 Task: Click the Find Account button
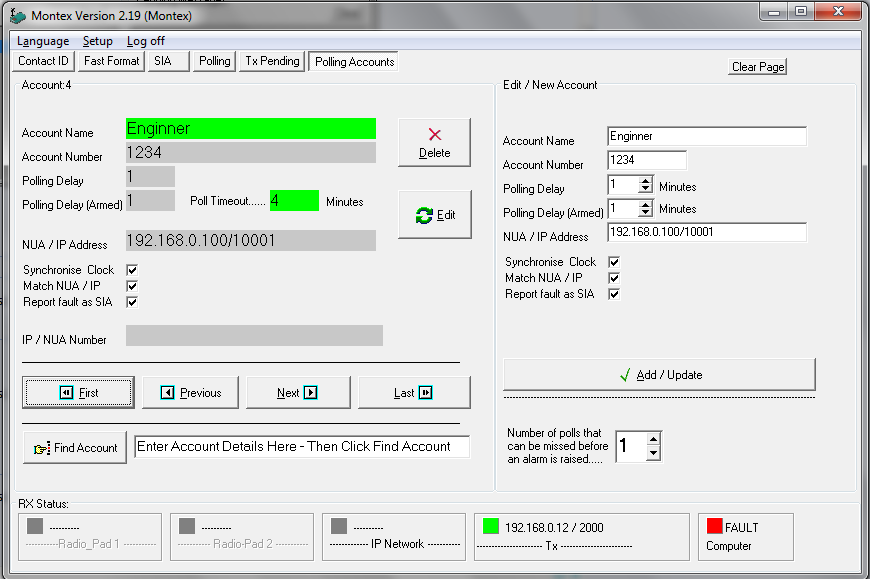pos(75,448)
